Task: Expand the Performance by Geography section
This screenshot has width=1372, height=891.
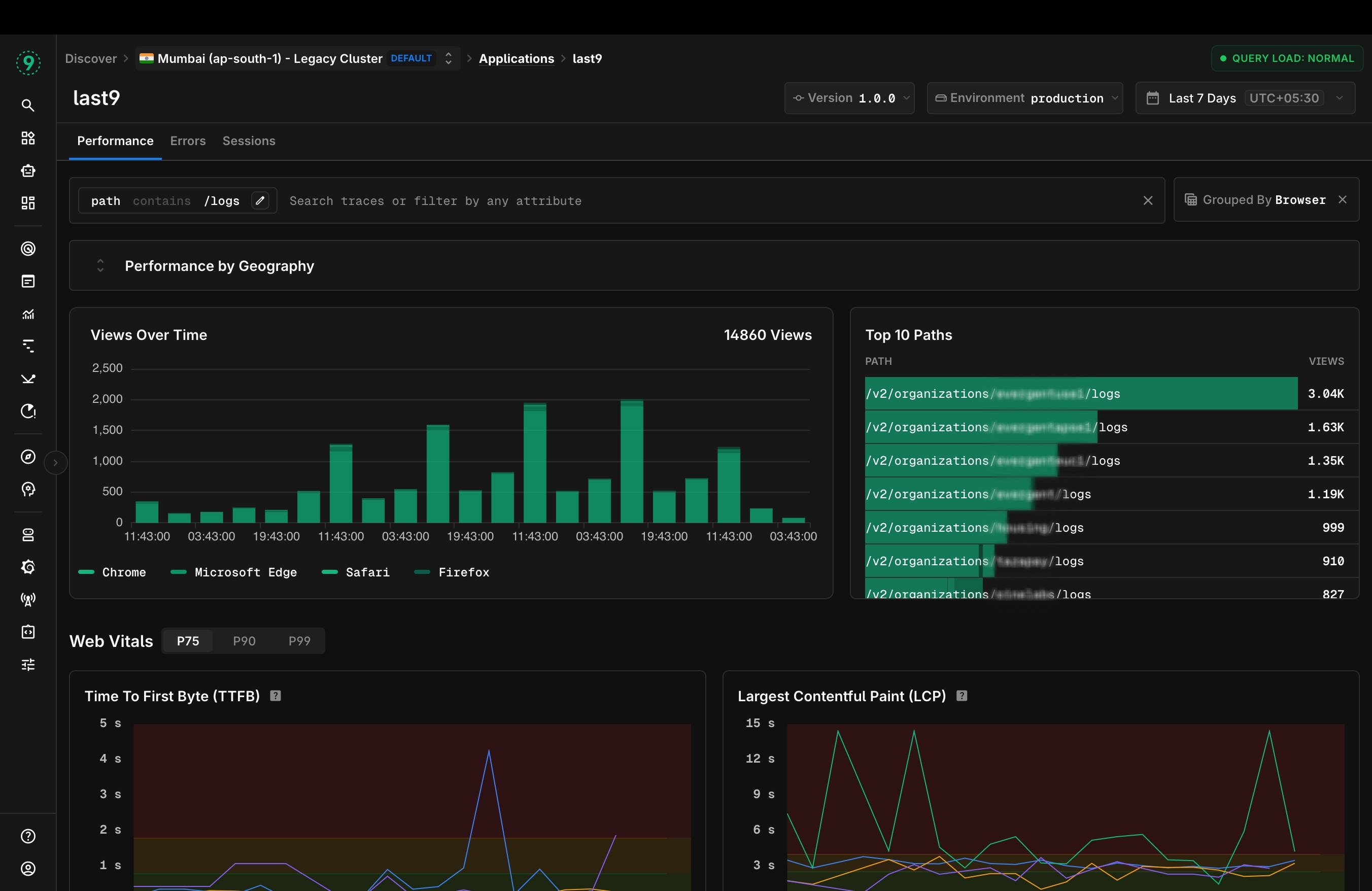Action: click(x=100, y=266)
